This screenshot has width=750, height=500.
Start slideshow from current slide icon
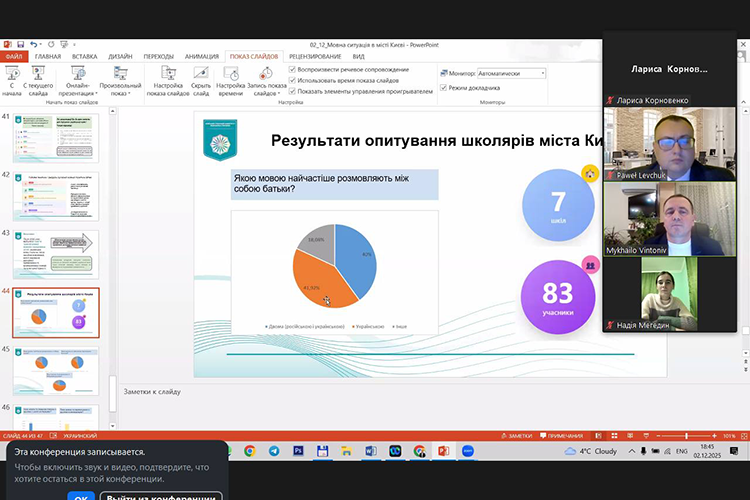coord(39,74)
